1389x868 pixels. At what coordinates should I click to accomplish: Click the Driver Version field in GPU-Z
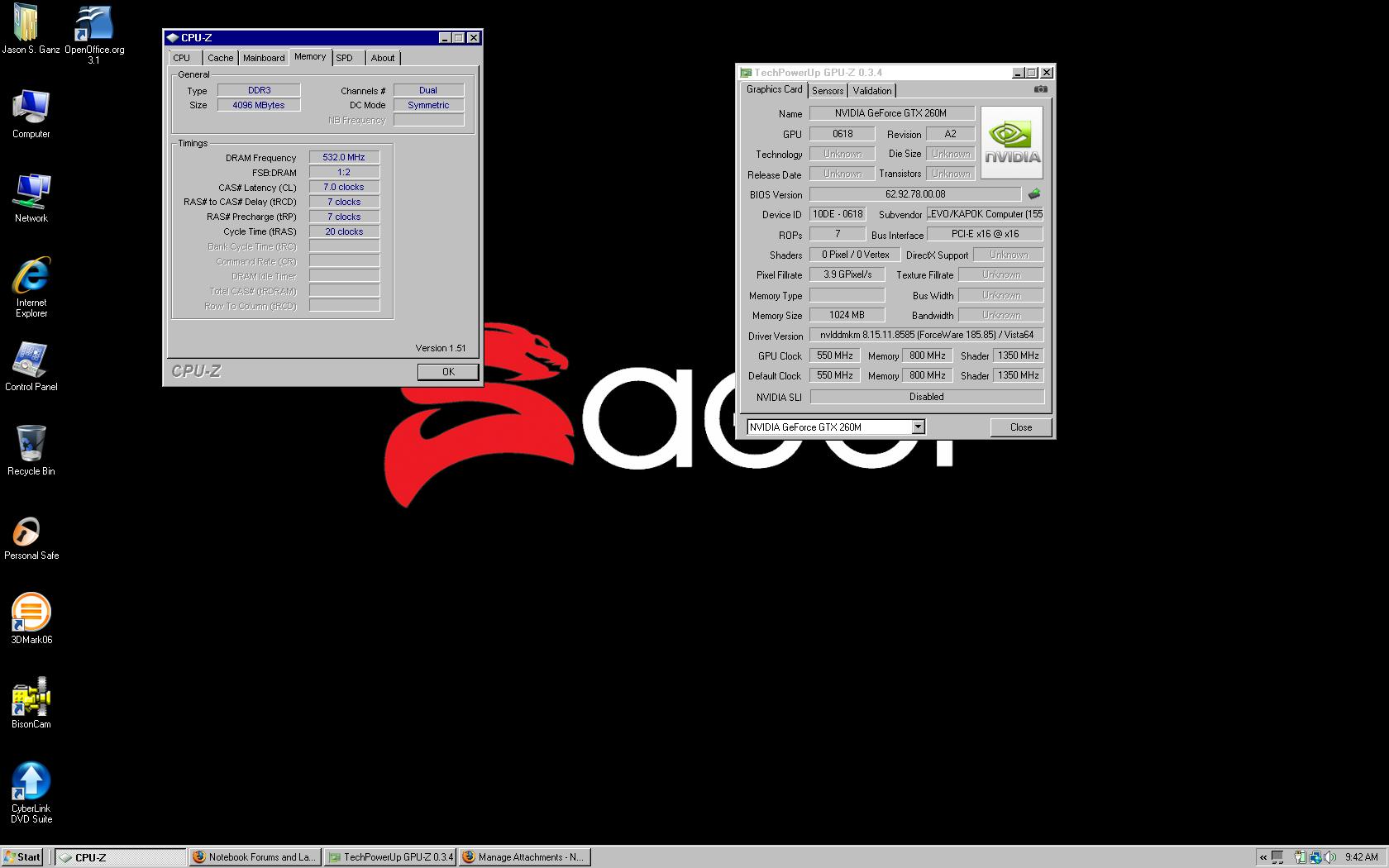tap(927, 335)
